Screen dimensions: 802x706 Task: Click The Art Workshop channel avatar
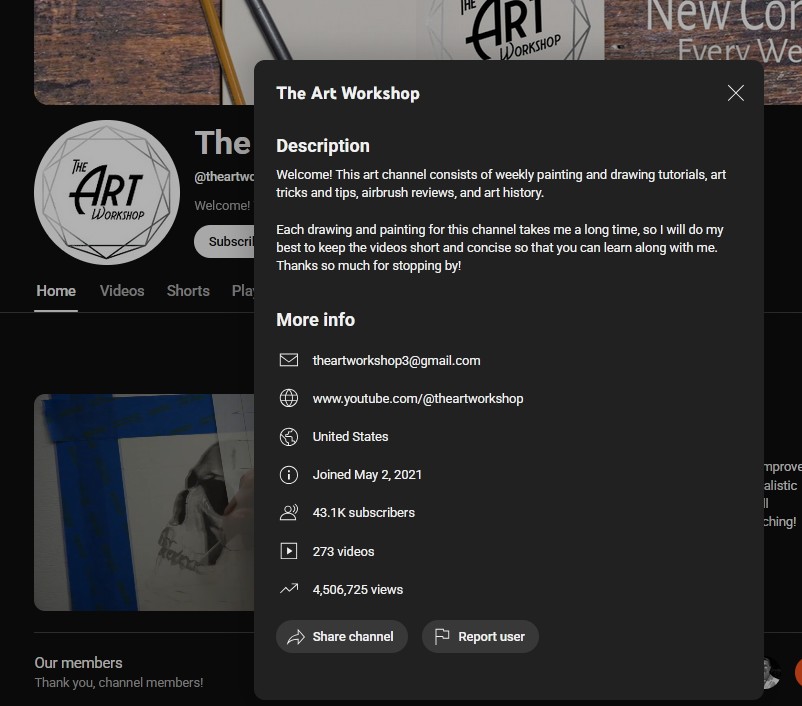click(107, 192)
